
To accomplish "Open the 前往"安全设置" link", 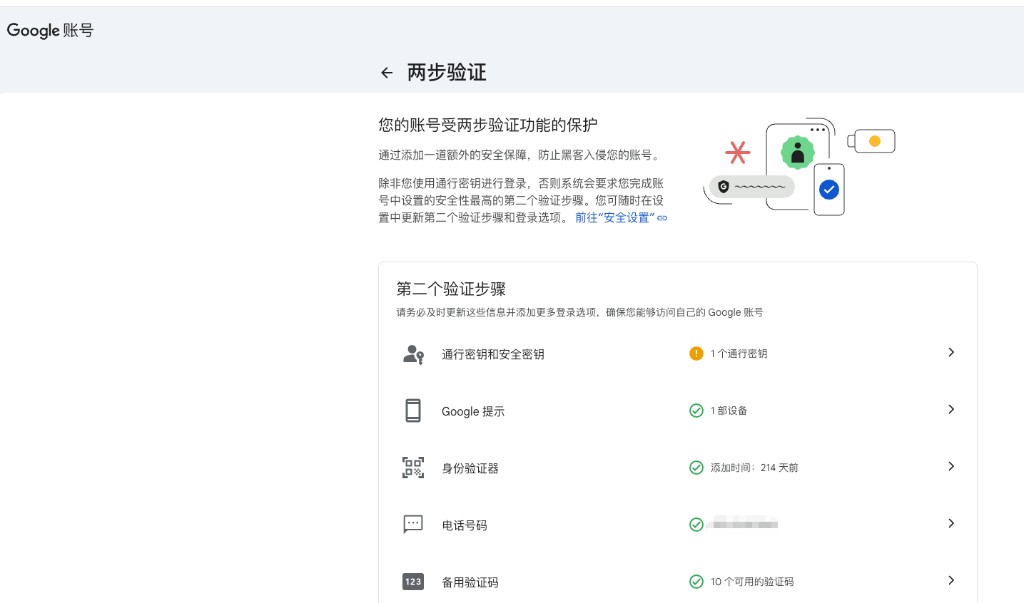I will (x=621, y=218).
